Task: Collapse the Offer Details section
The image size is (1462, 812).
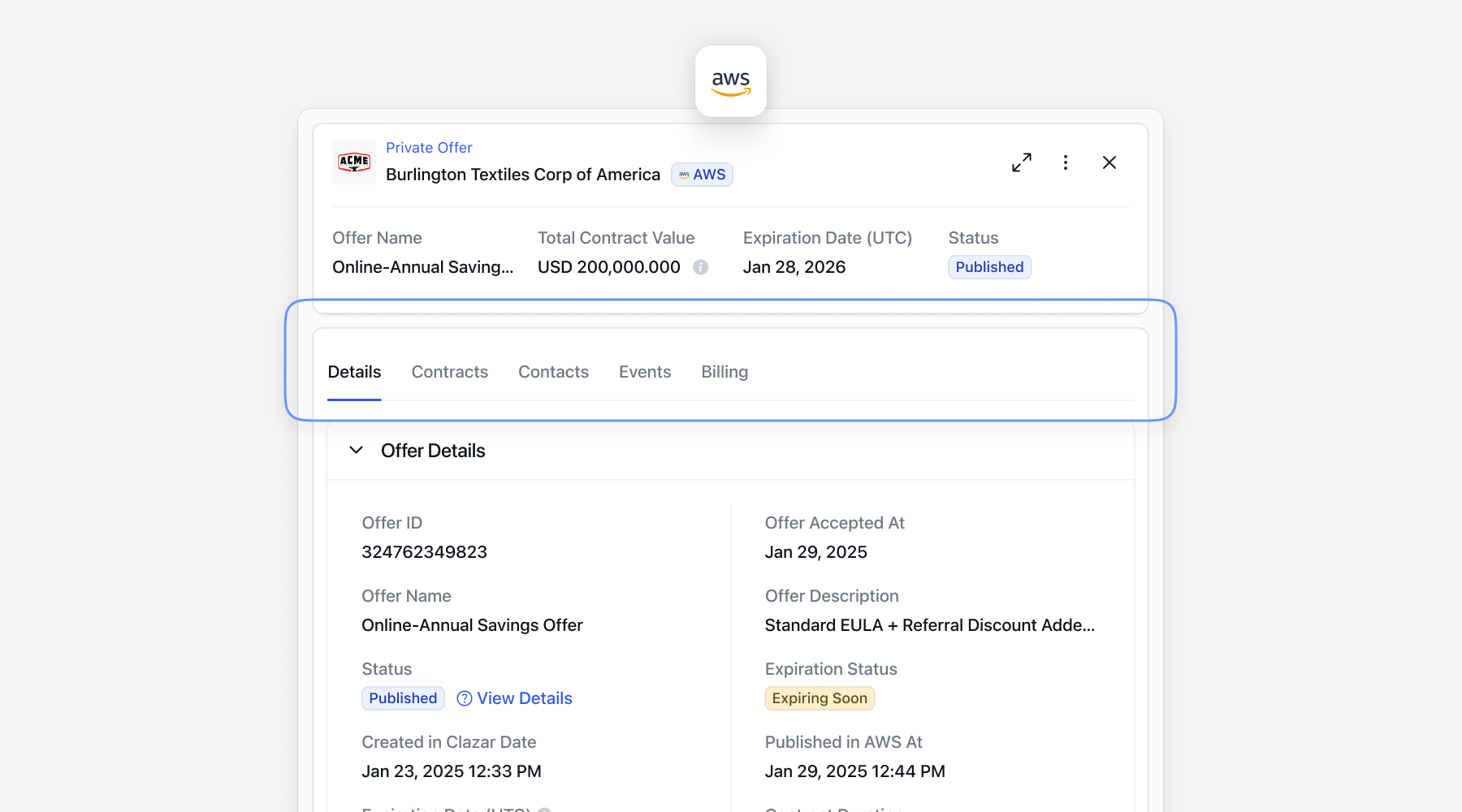Action: tap(356, 450)
